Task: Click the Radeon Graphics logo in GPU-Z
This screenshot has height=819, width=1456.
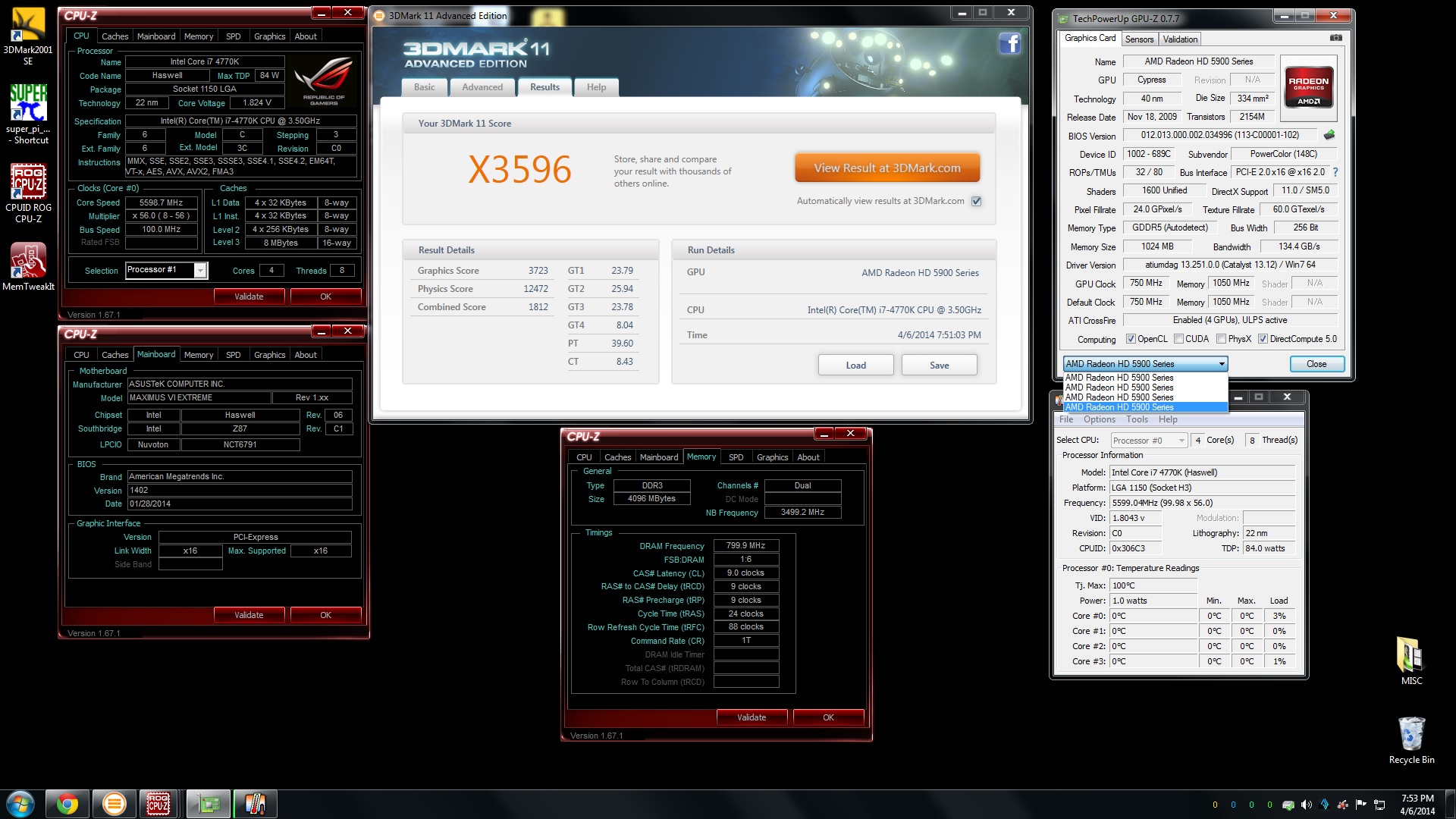Action: point(1308,88)
